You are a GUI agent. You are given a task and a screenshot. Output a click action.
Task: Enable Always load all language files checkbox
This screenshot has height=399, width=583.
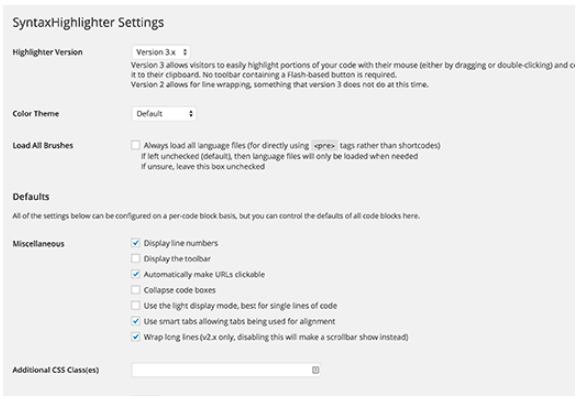click(136, 145)
